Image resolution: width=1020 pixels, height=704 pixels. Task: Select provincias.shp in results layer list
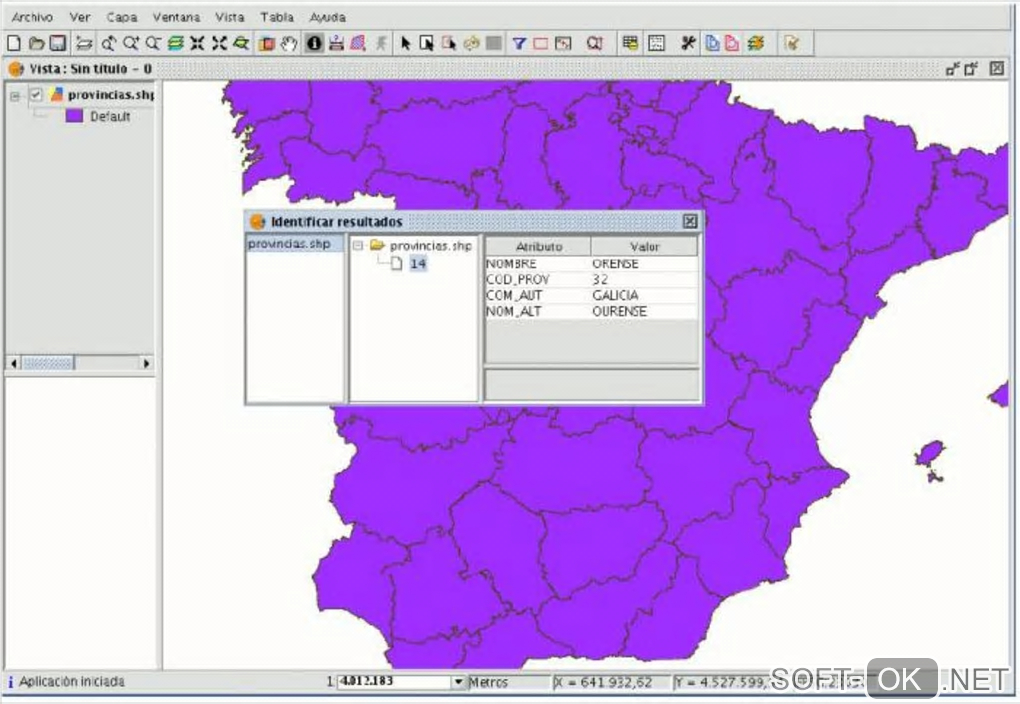tap(294, 244)
